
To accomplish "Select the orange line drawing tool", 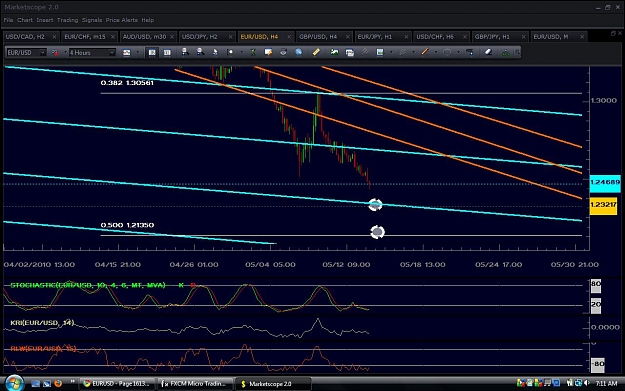I will coord(425,52).
